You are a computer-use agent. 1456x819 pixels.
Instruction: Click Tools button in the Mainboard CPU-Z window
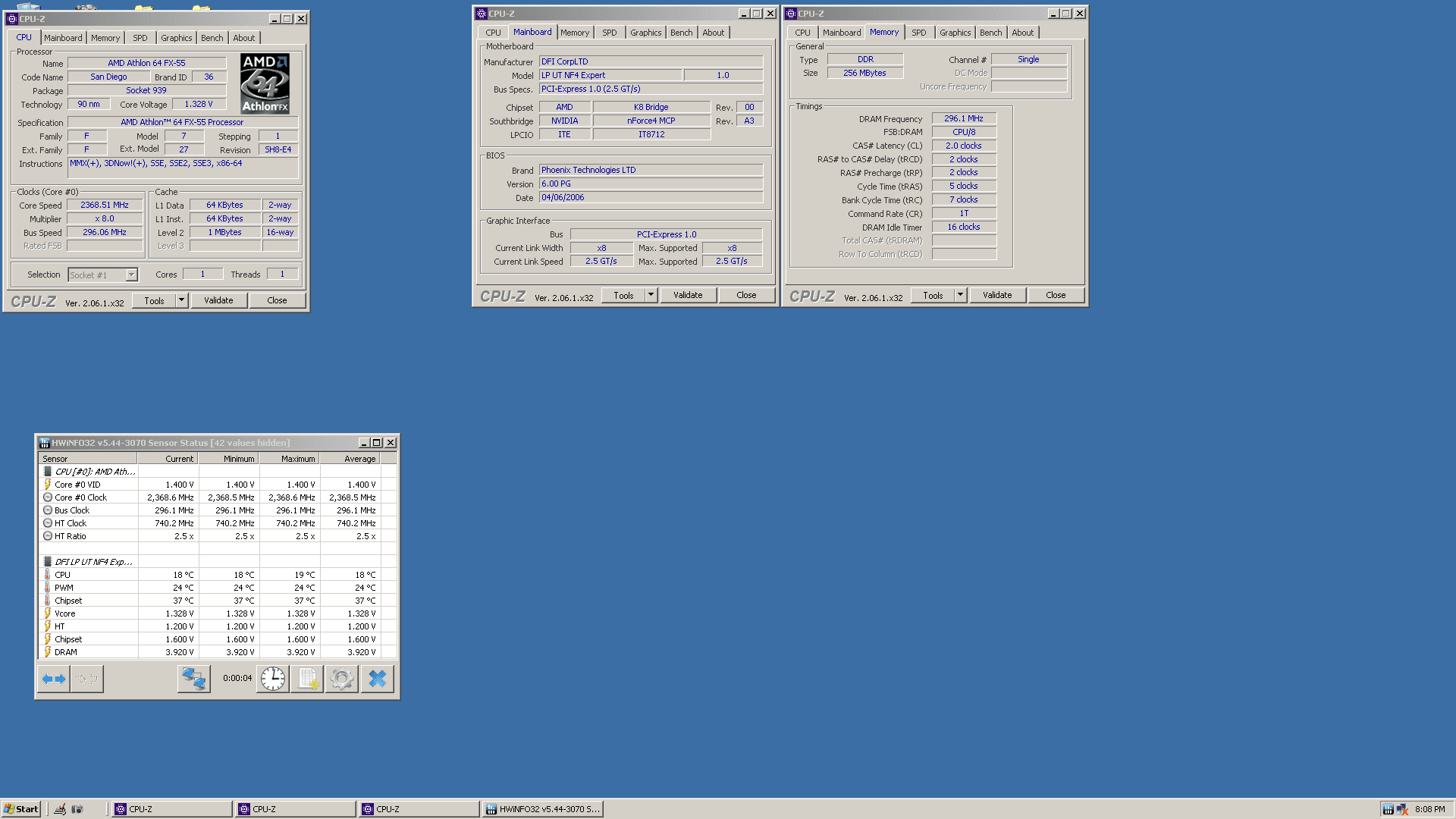point(623,295)
